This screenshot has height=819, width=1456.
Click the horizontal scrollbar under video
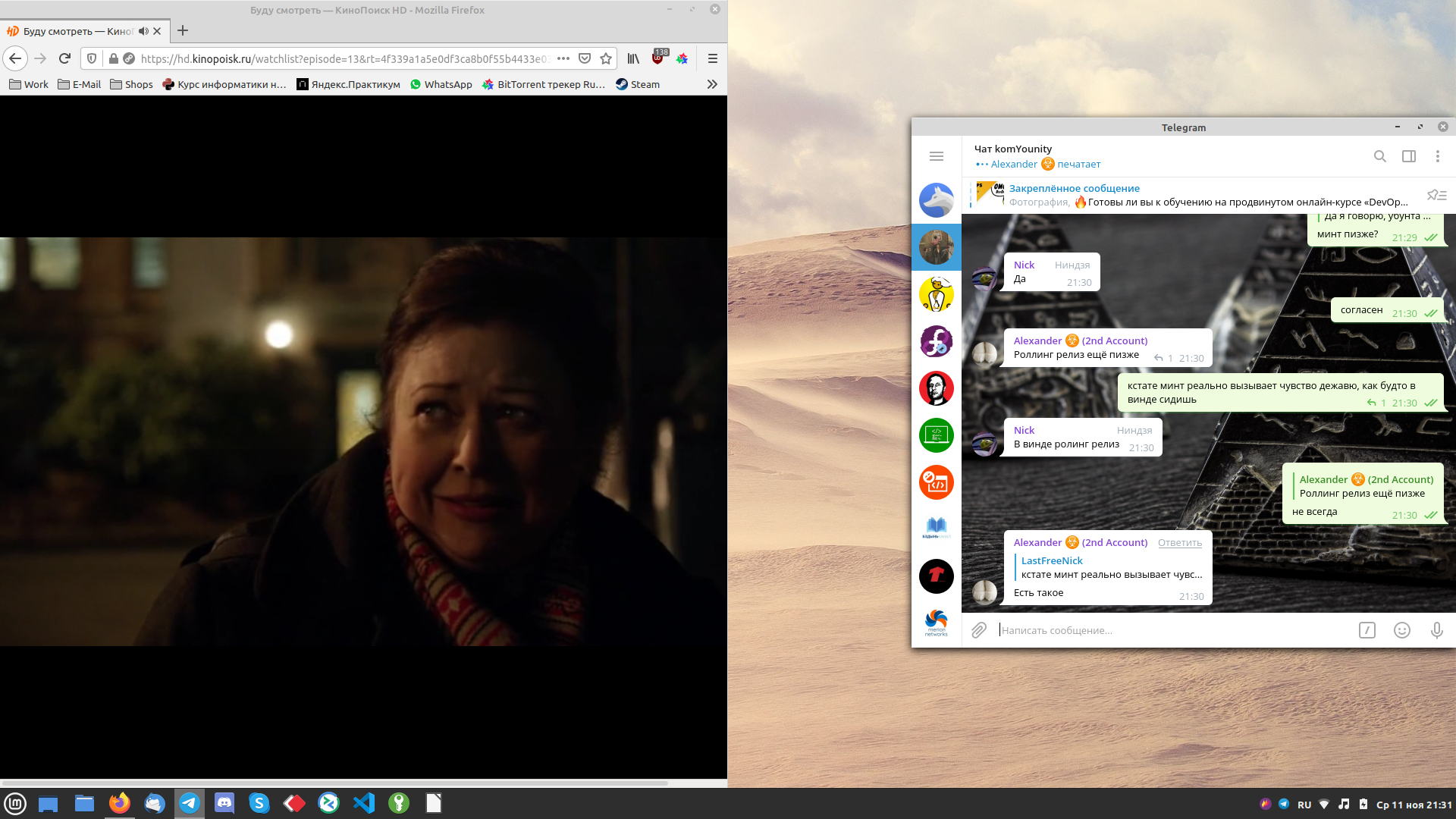[x=334, y=783]
